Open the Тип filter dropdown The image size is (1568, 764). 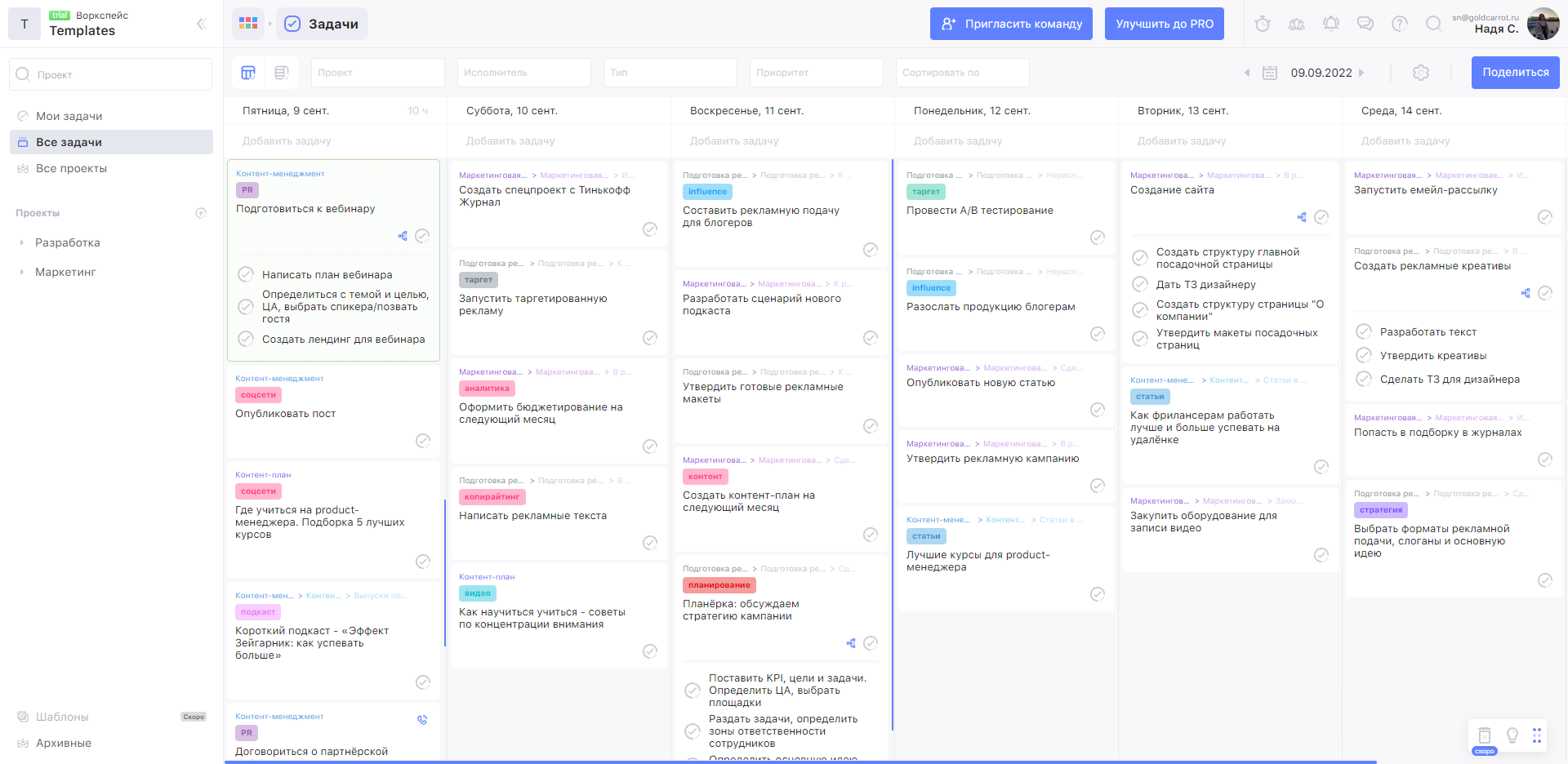[x=670, y=73]
